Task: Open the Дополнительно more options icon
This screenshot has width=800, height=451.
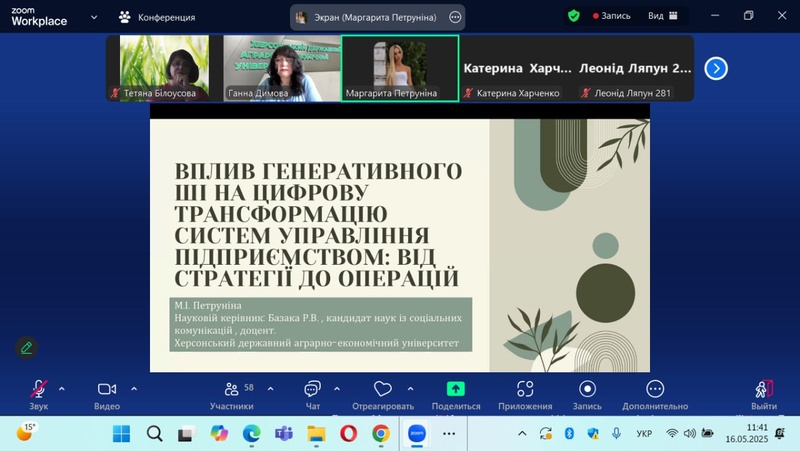Action: click(655, 390)
